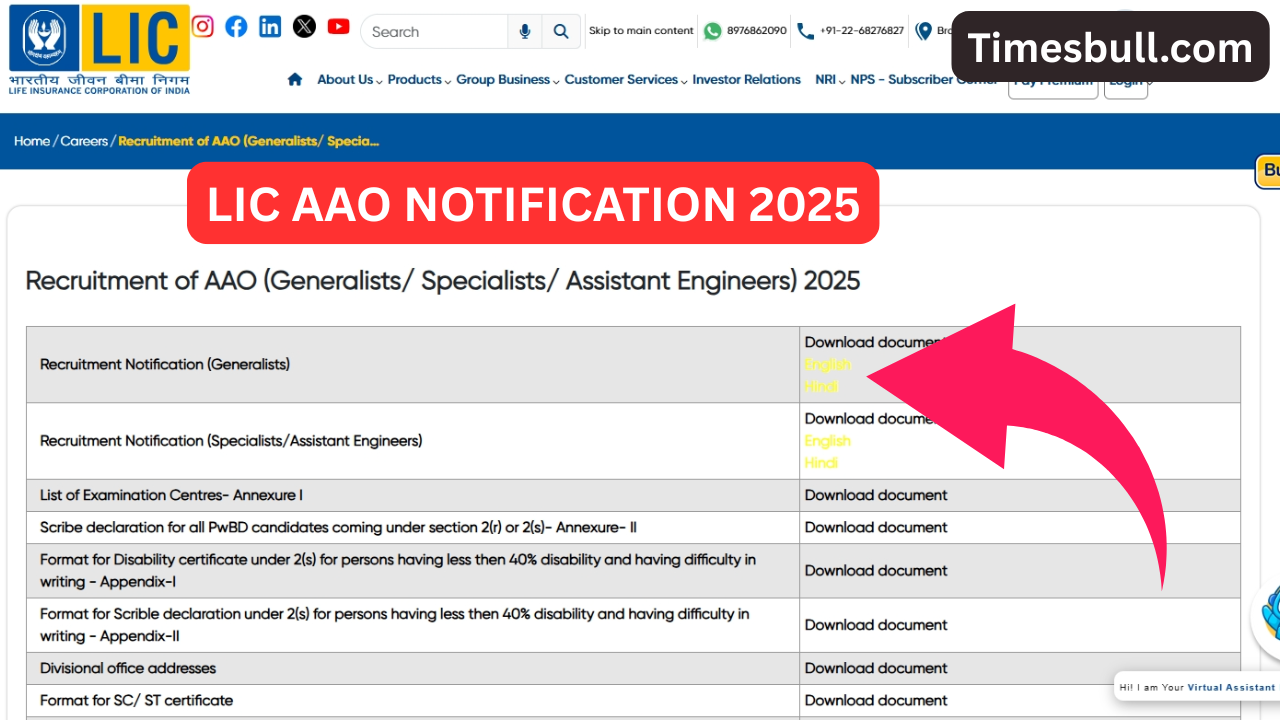Screen dimensions: 1280x720
Task: Go to homepage via home icon
Action: 295,80
